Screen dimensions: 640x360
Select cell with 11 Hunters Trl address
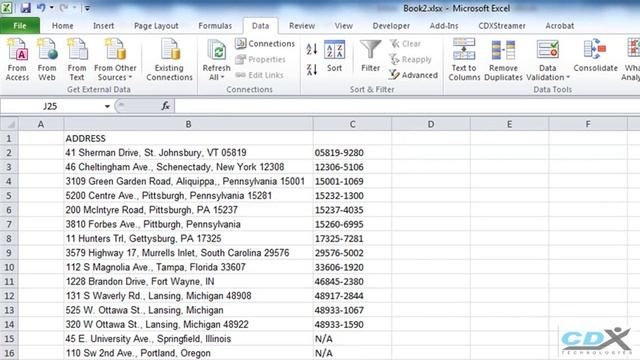coord(188,239)
